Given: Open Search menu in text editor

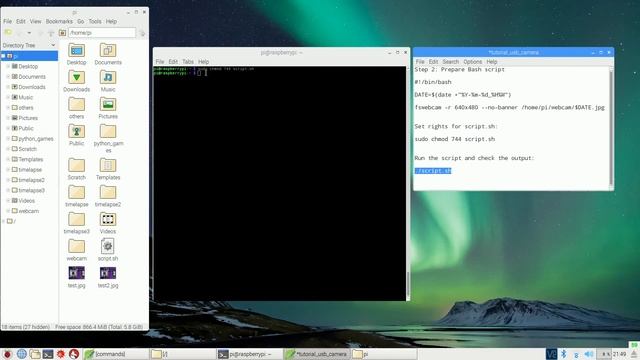Looking at the screenshot, I should pos(451,62).
